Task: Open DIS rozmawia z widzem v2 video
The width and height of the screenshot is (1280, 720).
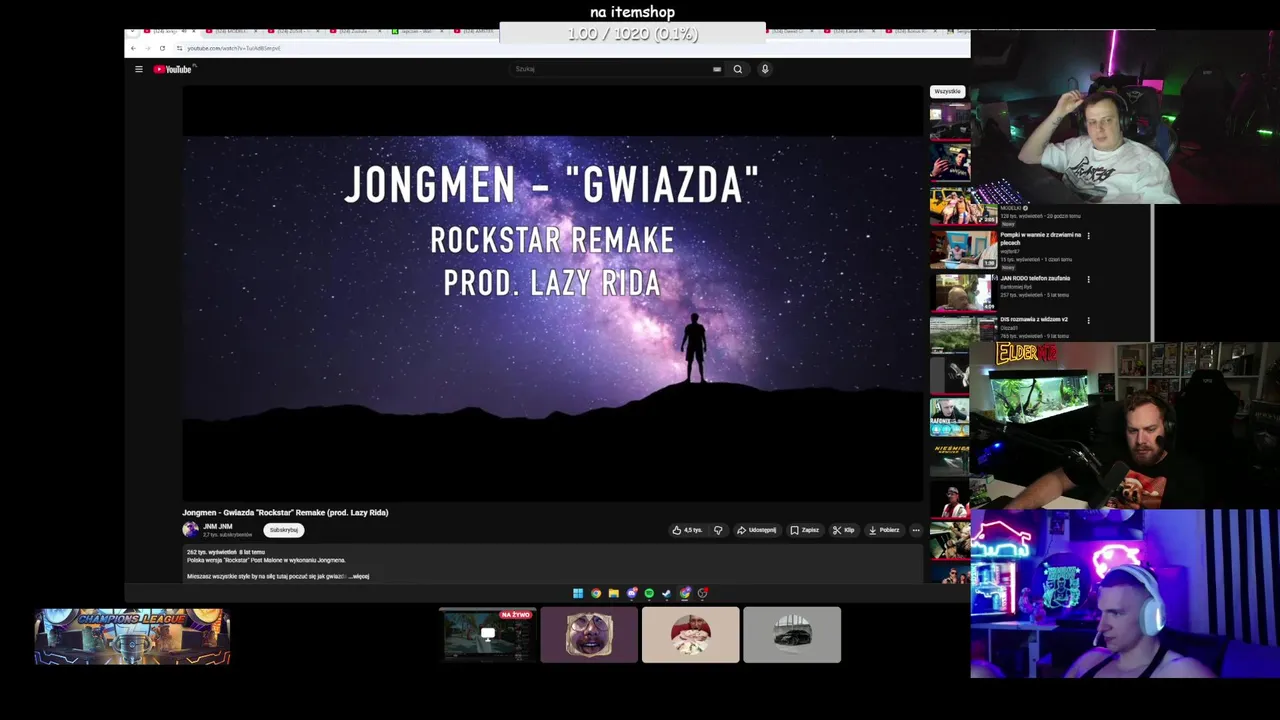Action: pos(1034,319)
